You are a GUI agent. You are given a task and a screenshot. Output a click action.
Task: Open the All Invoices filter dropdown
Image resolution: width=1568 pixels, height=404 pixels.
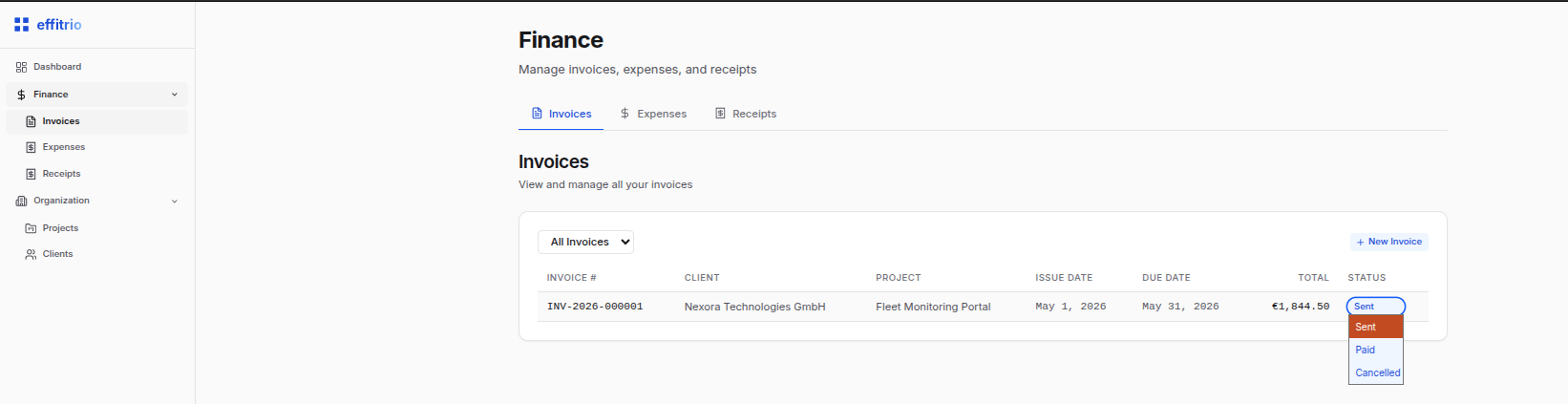585,242
